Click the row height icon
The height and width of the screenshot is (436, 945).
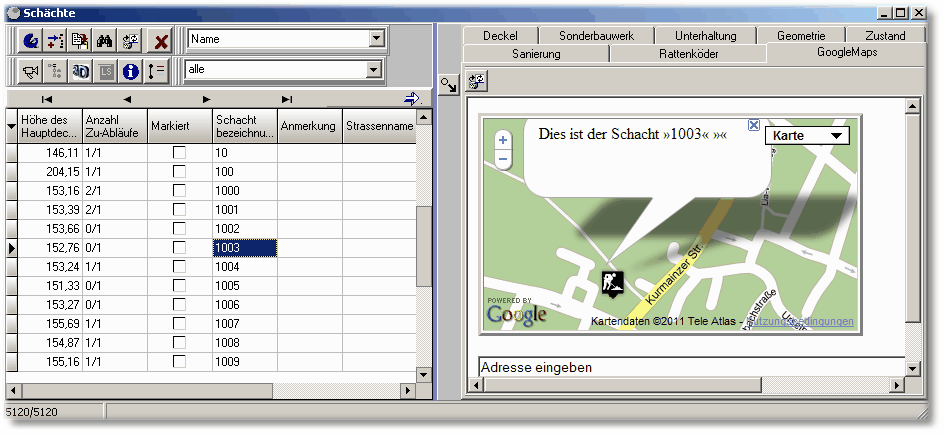coord(155,72)
